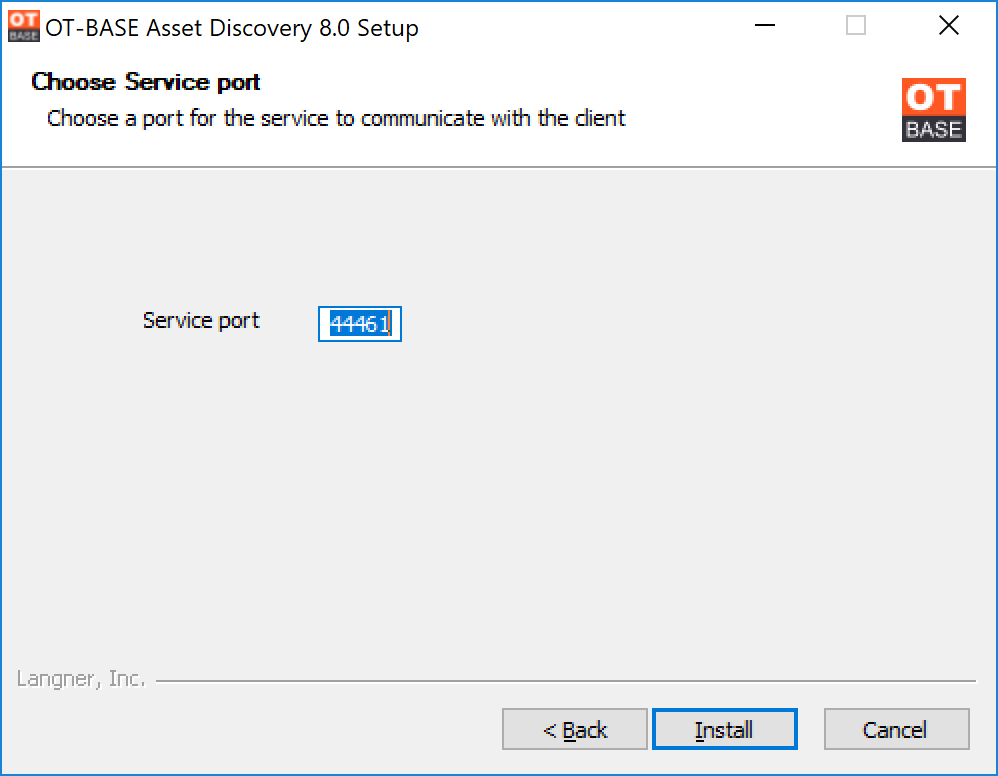Screen dimensions: 998x776
Task: Minimize the OT-BASE Setup window
Action: tap(764, 25)
